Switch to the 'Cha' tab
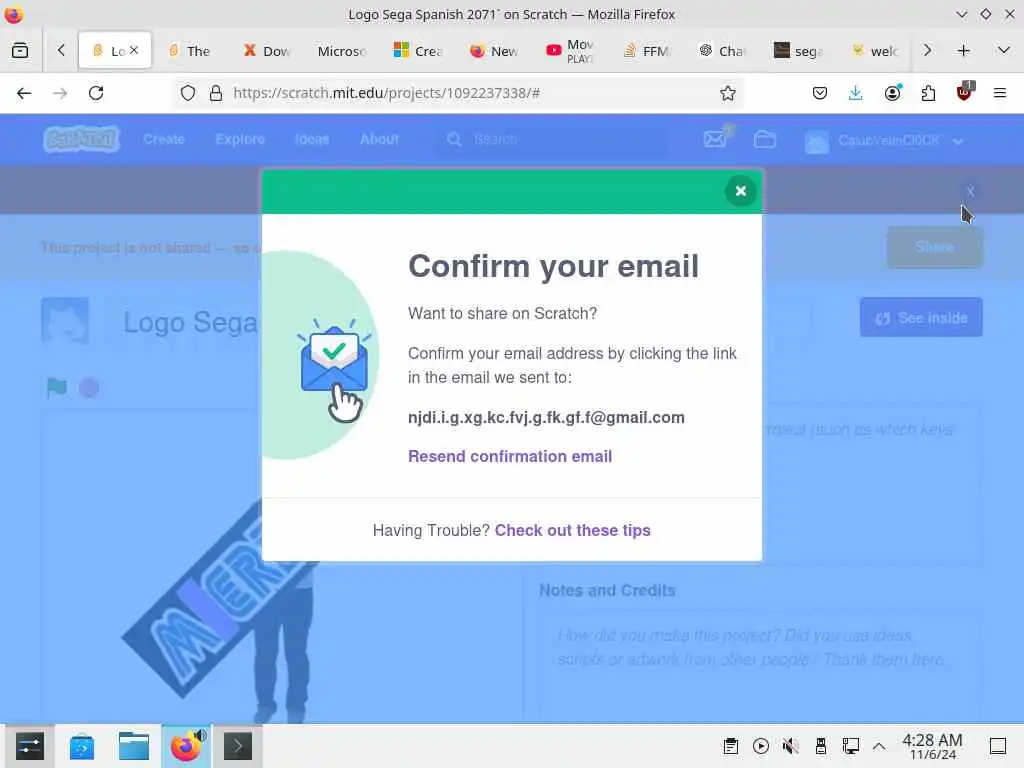 pyautogui.click(x=721, y=50)
